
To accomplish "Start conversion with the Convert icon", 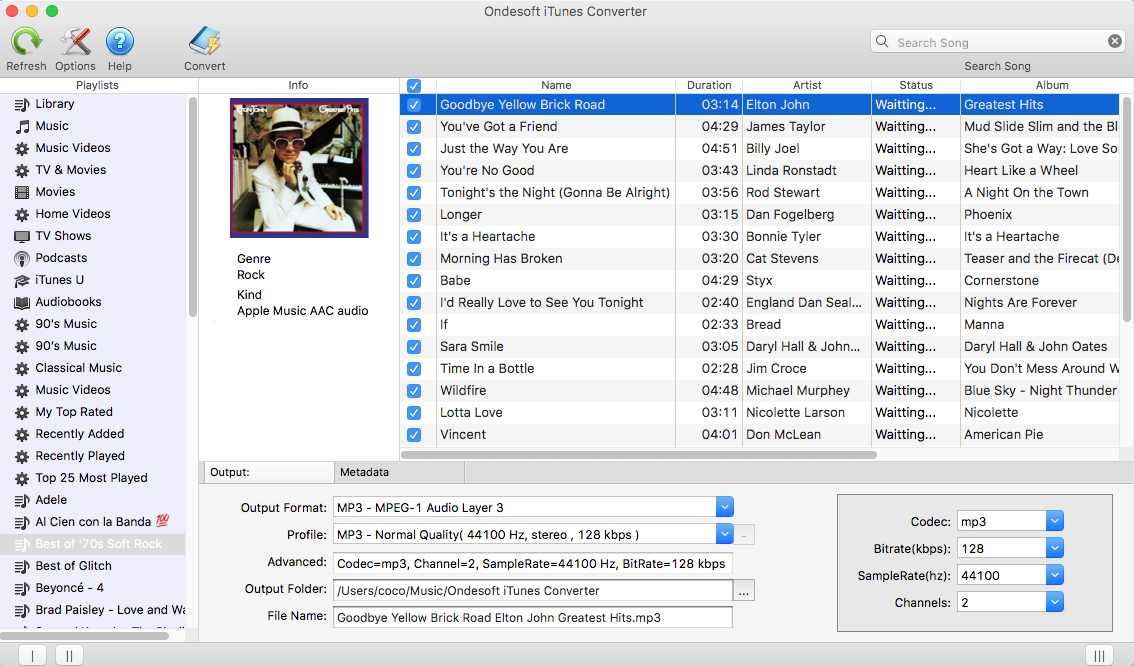I will [x=205, y=41].
